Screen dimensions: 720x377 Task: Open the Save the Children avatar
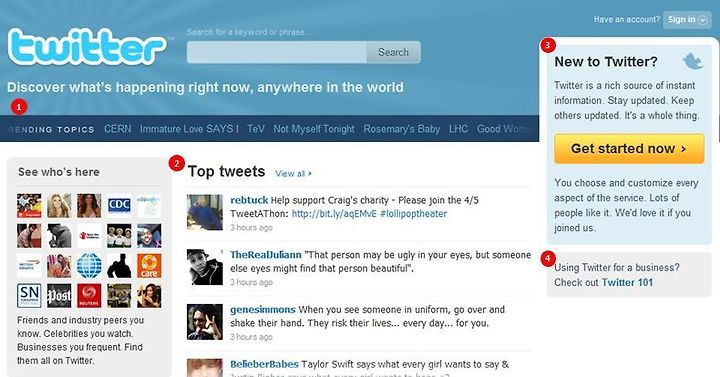click(89, 236)
